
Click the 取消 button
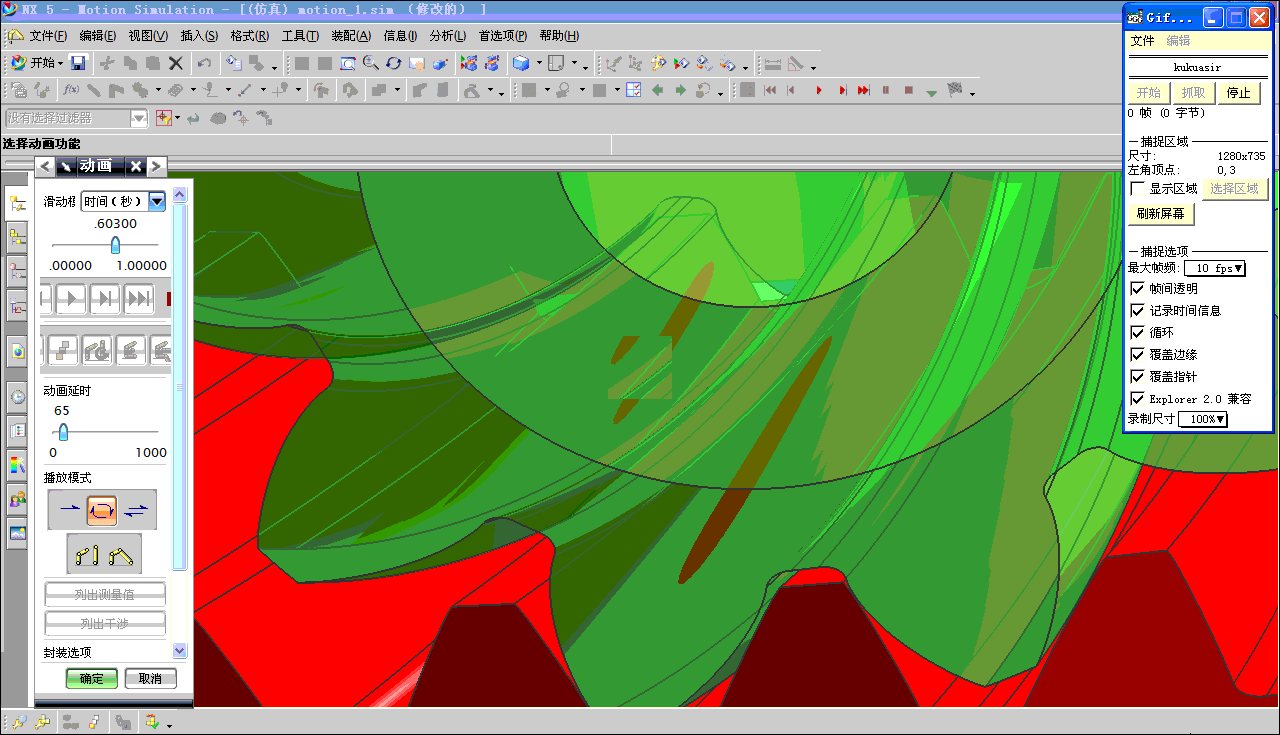(150, 678)
